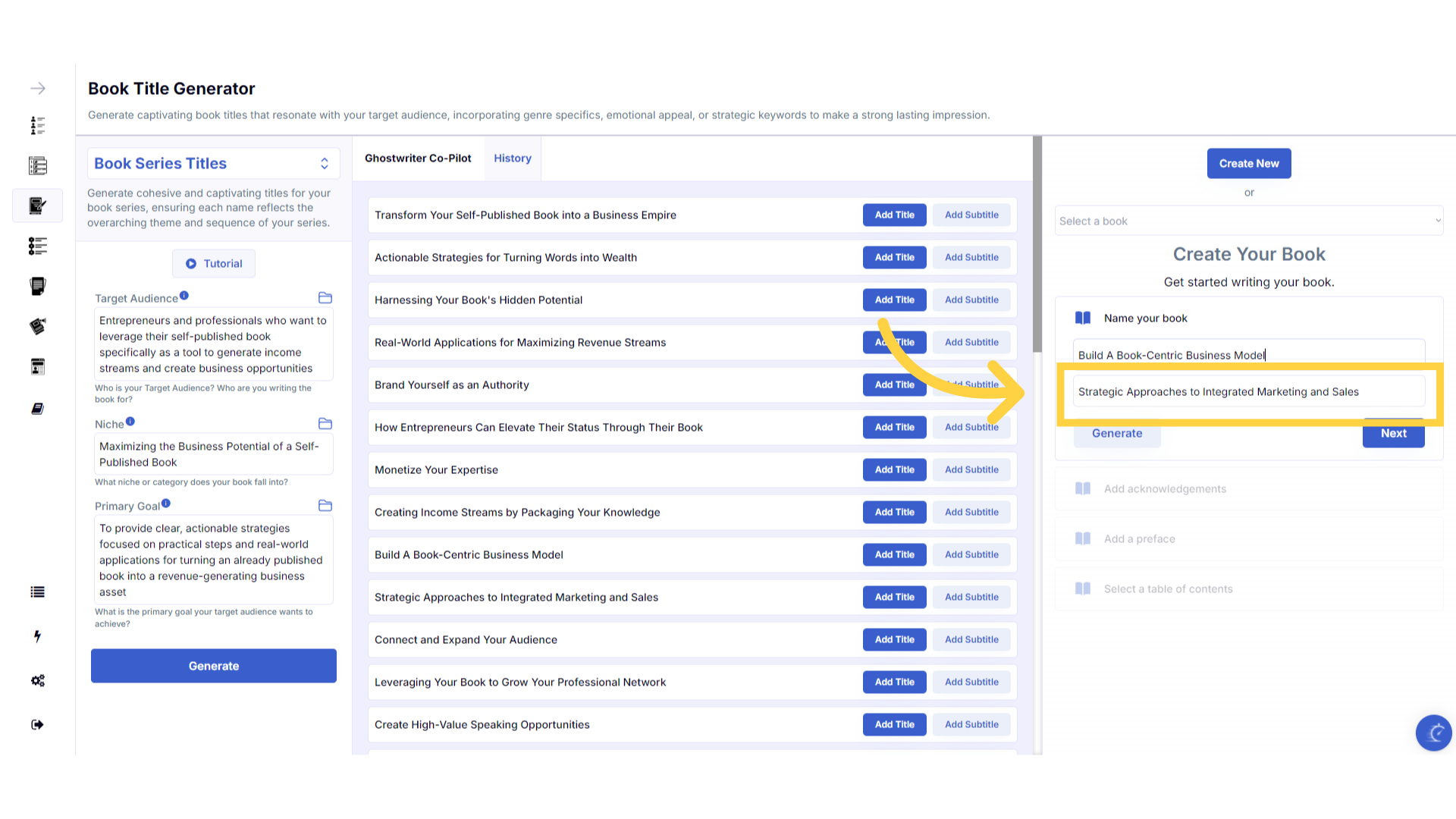The width and height of the screenshot is (1456, 819).
Task: Click Add Title for Monetize Your Expertise
Action: 894,470
